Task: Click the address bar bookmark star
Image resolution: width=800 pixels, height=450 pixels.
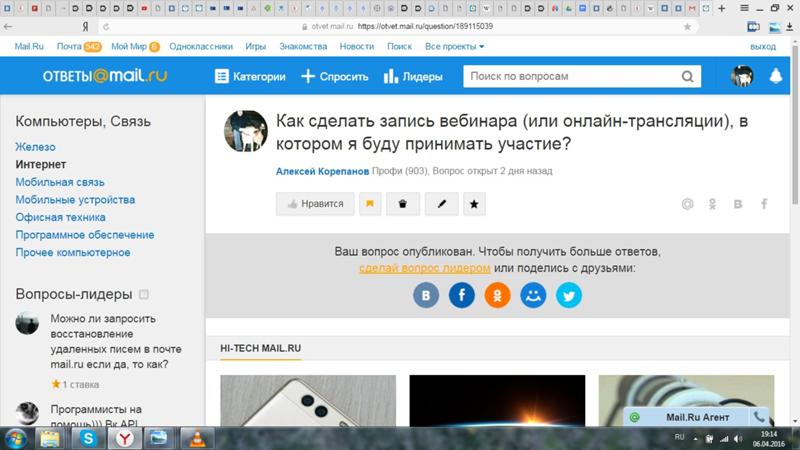Action: [687, 27]
